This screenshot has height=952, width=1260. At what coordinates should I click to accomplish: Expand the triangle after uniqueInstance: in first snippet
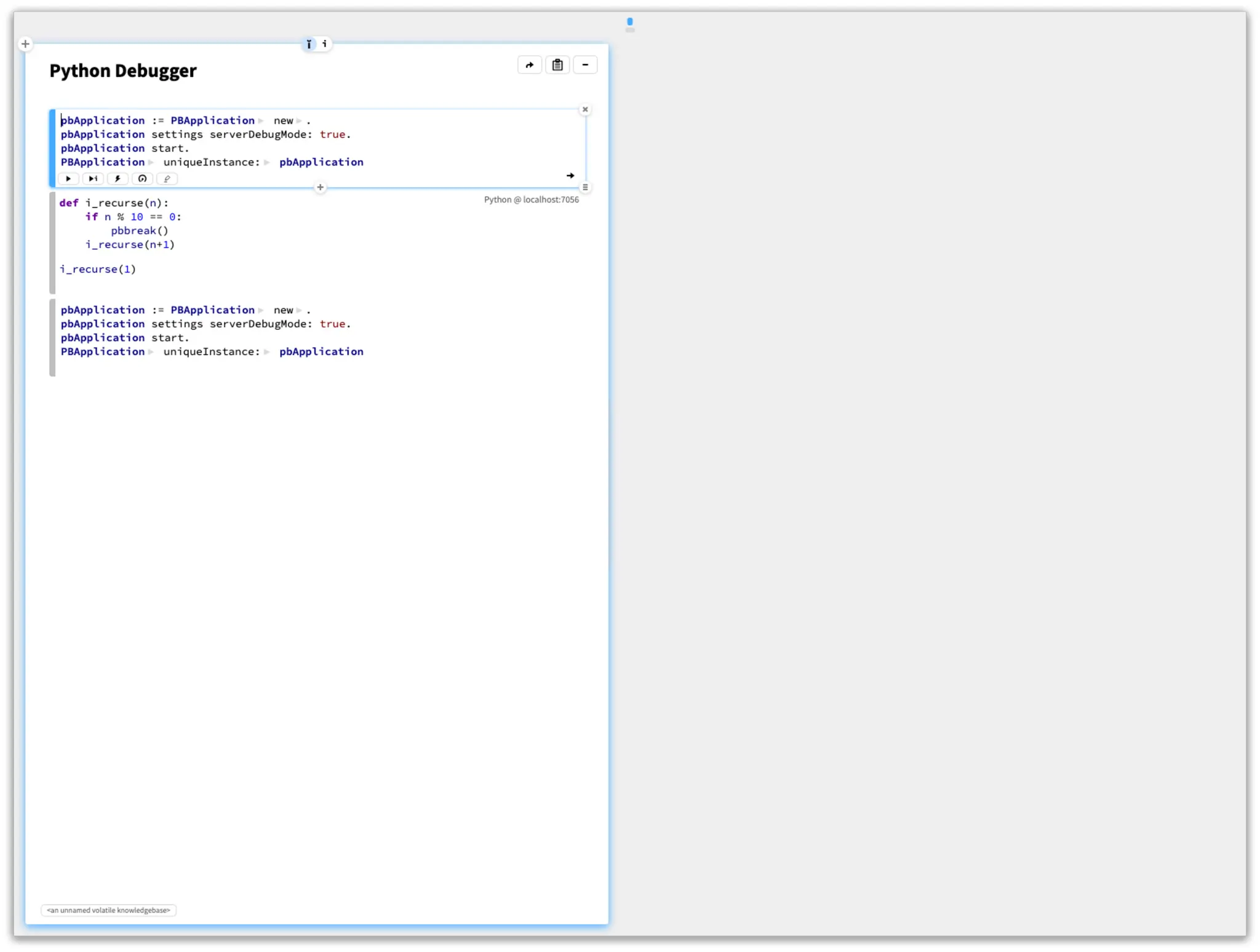(x=267, y=163)
